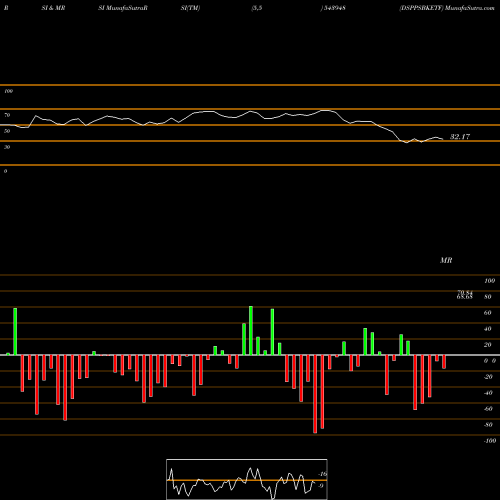This screenshot has height=500, width=500.
Task: Select the MR axis label -80
Action: (x=488, y=425)
